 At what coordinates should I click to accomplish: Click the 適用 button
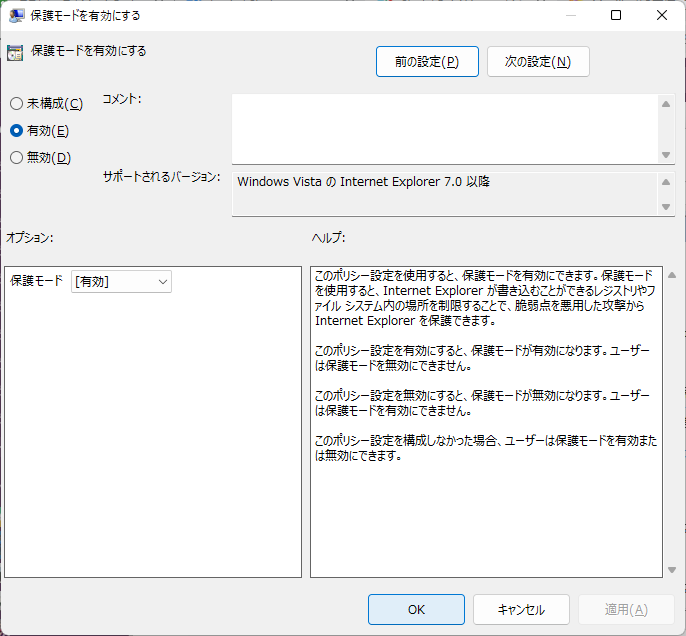point(626,609)
